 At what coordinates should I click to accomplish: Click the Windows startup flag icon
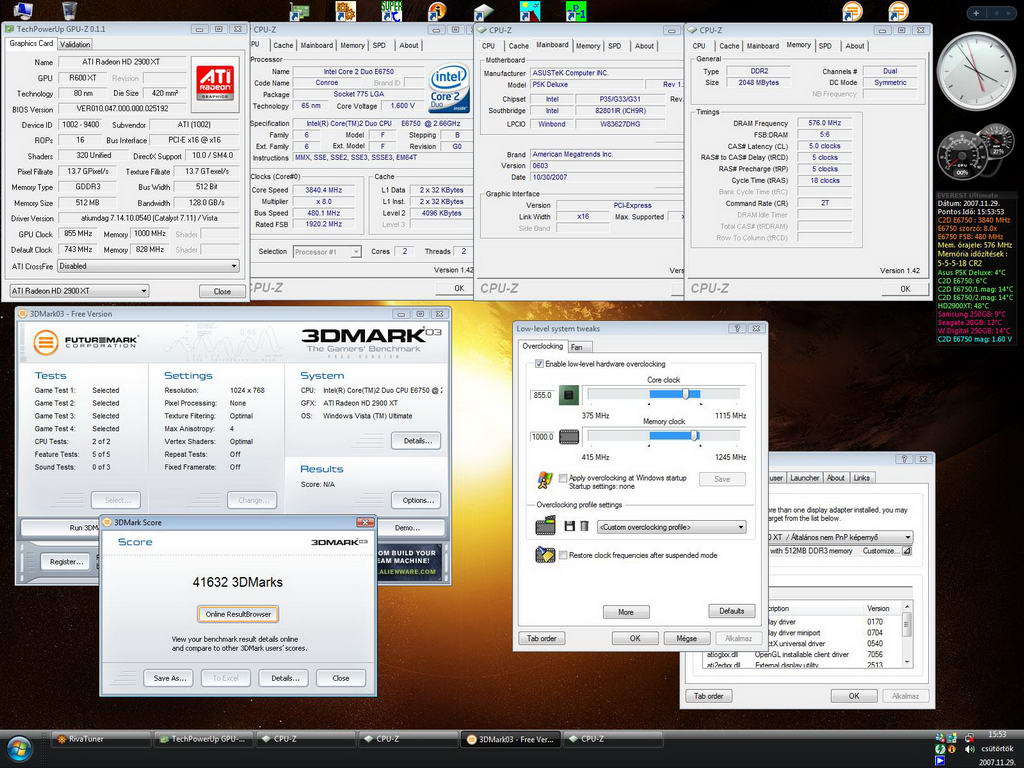[x=545, y=480]
